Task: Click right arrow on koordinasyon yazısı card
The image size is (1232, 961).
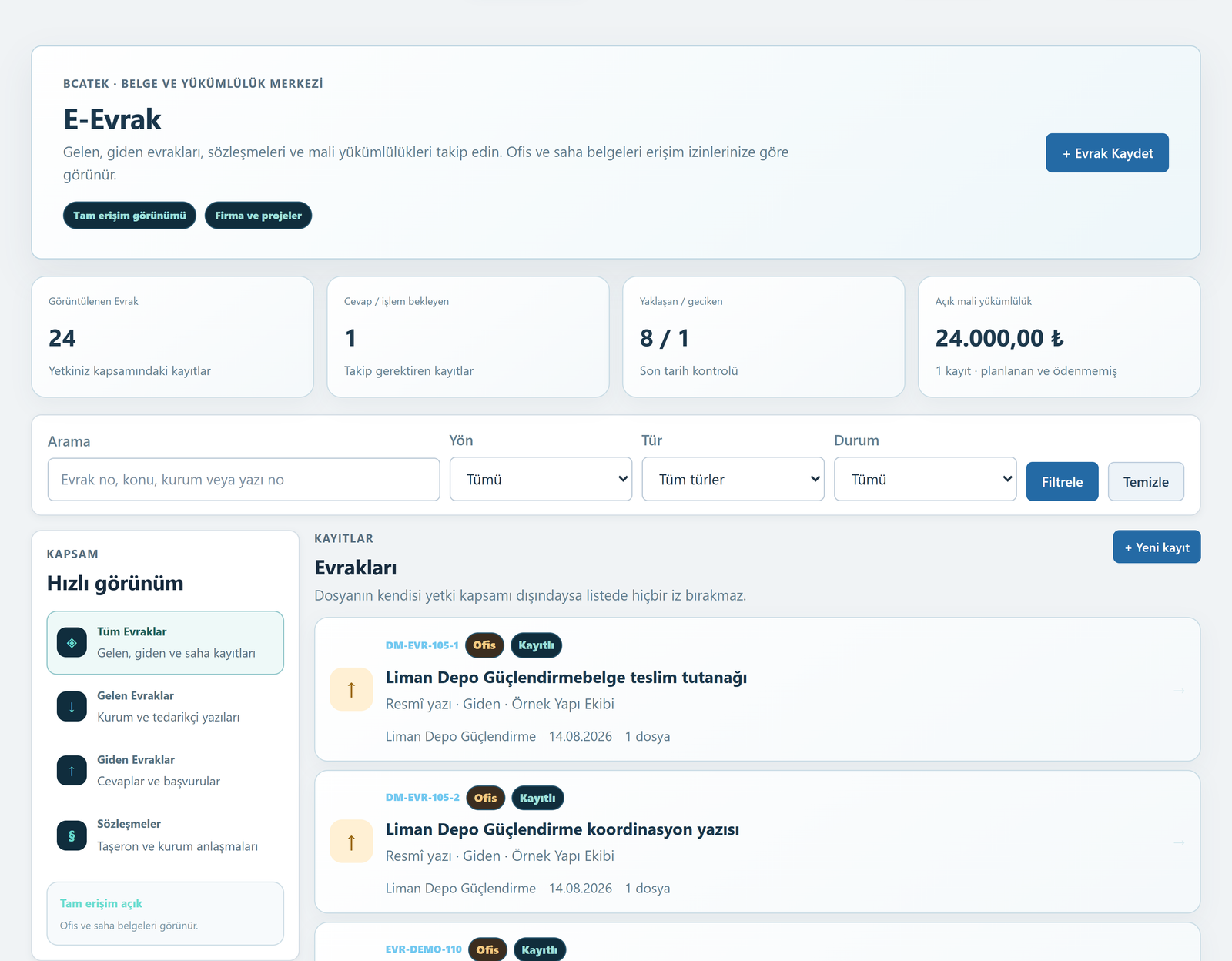Action: pyautogui.click(x=1178, y=842)
